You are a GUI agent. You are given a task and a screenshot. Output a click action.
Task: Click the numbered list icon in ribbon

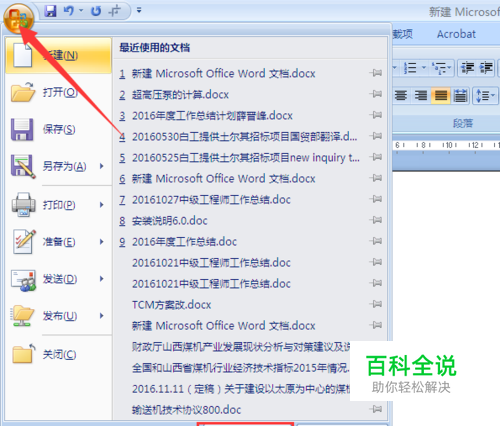pyautogui.click(x=410, y=68)
